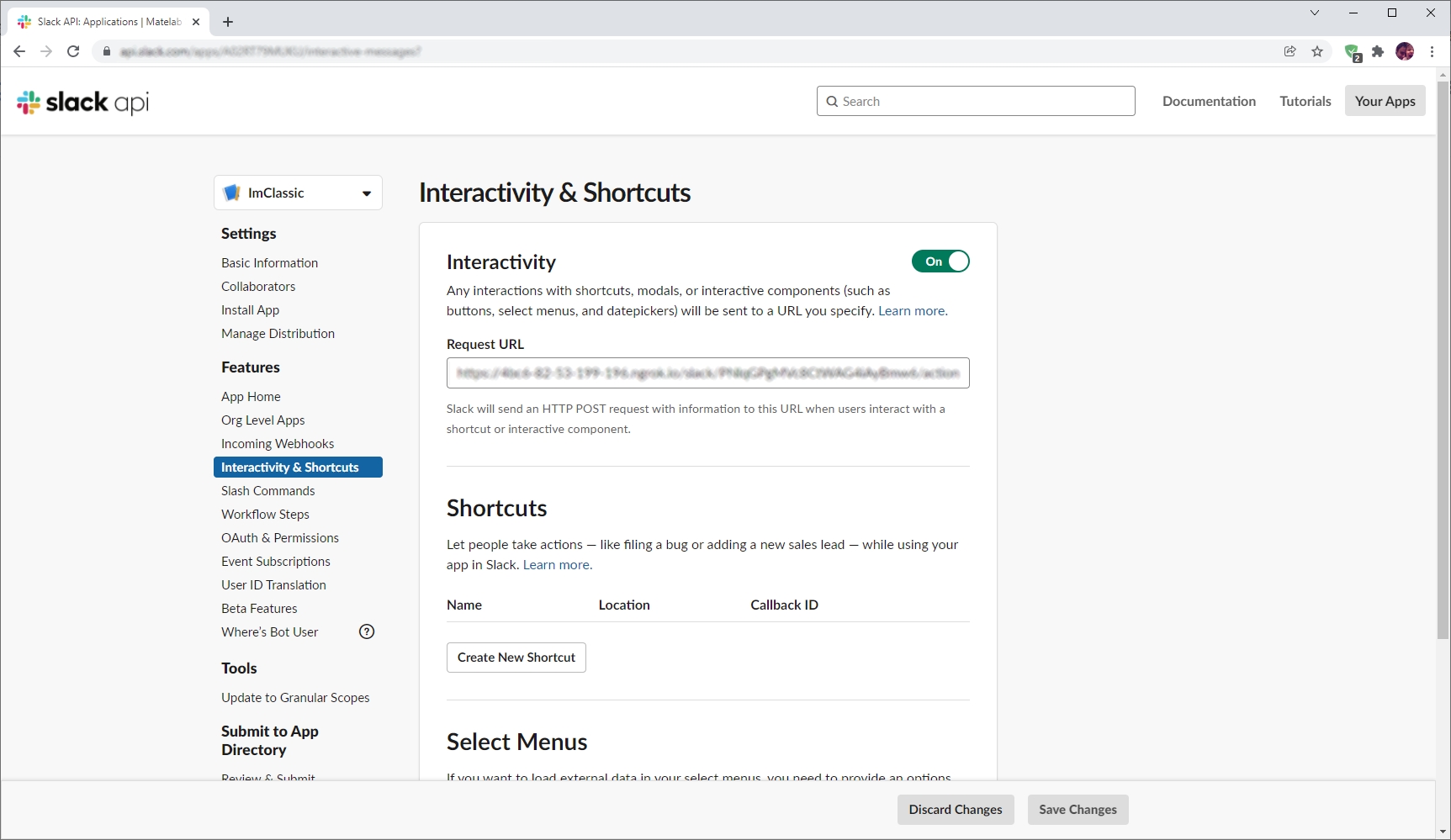Click Learn more link under Shortcuts
Screen dimensions: 1451x840
[557, 565]
